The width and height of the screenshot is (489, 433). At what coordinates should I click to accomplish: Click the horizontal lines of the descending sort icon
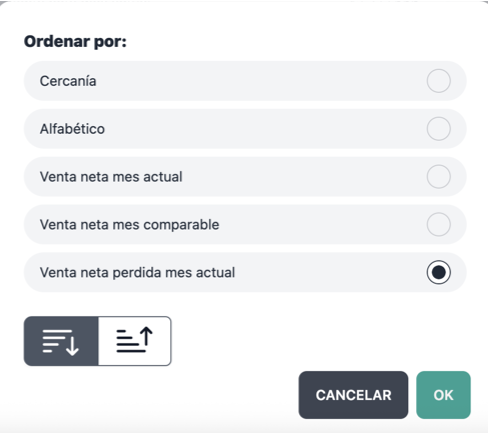(55, 341)
